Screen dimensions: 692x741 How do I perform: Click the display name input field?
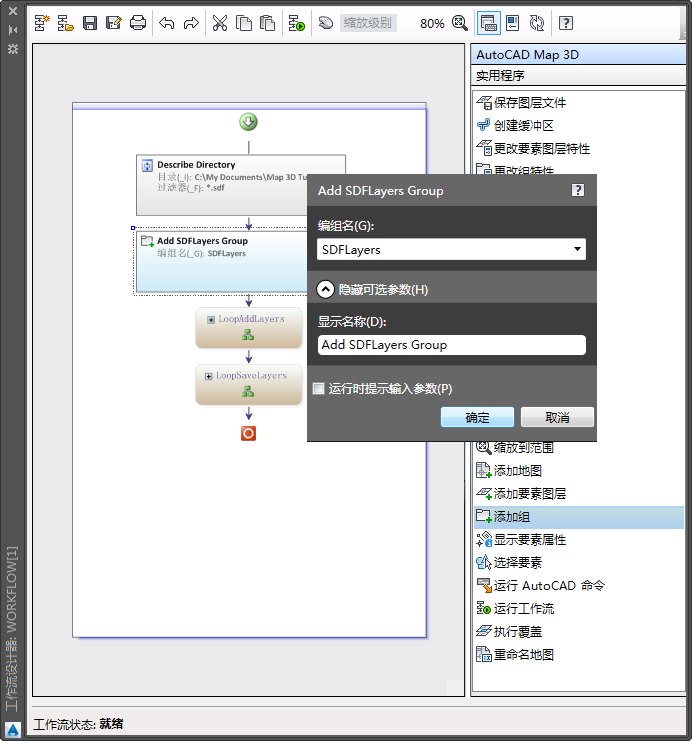pos(451,345)
